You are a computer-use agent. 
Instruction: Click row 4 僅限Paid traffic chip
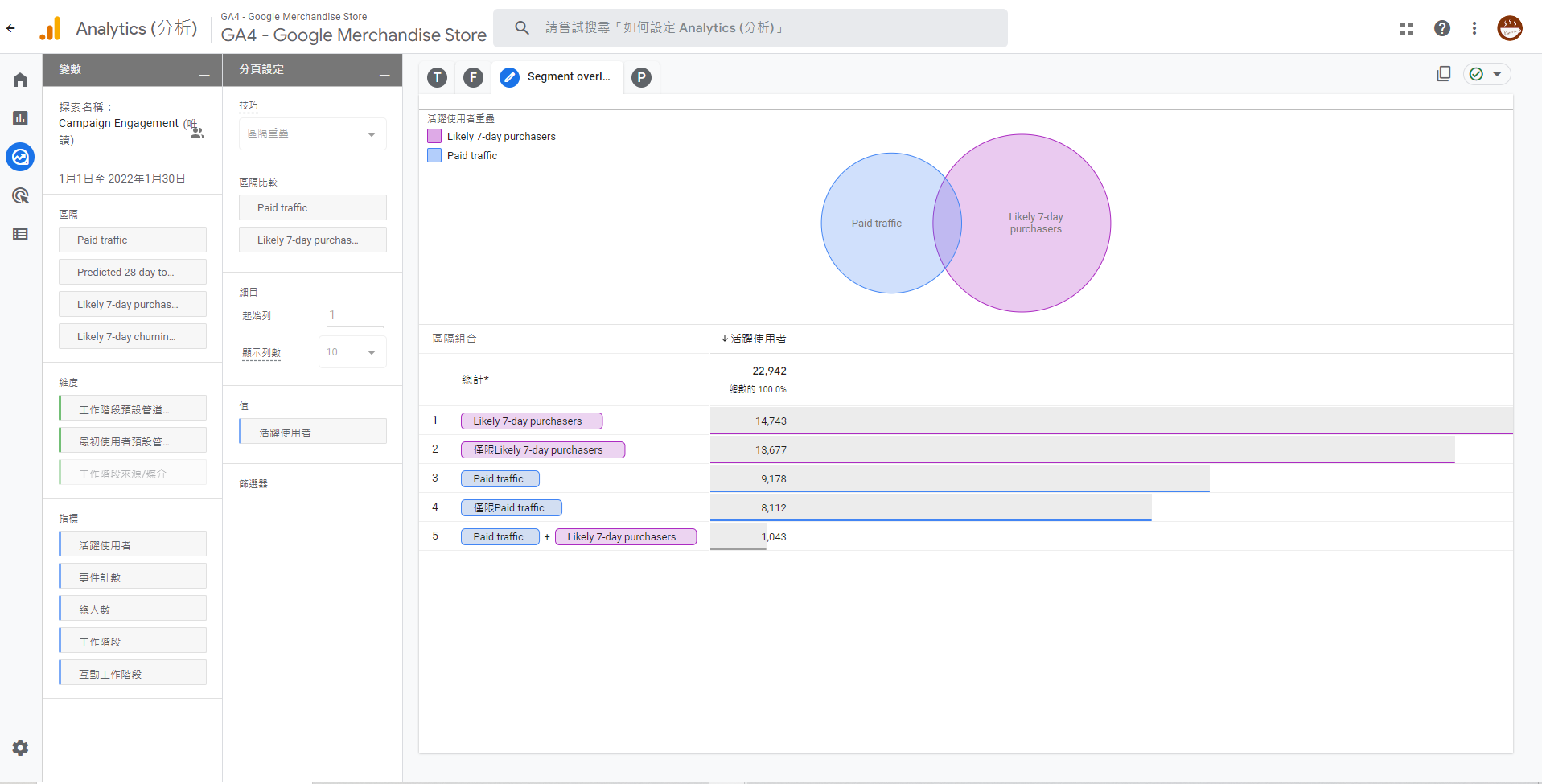coord(512,507)
